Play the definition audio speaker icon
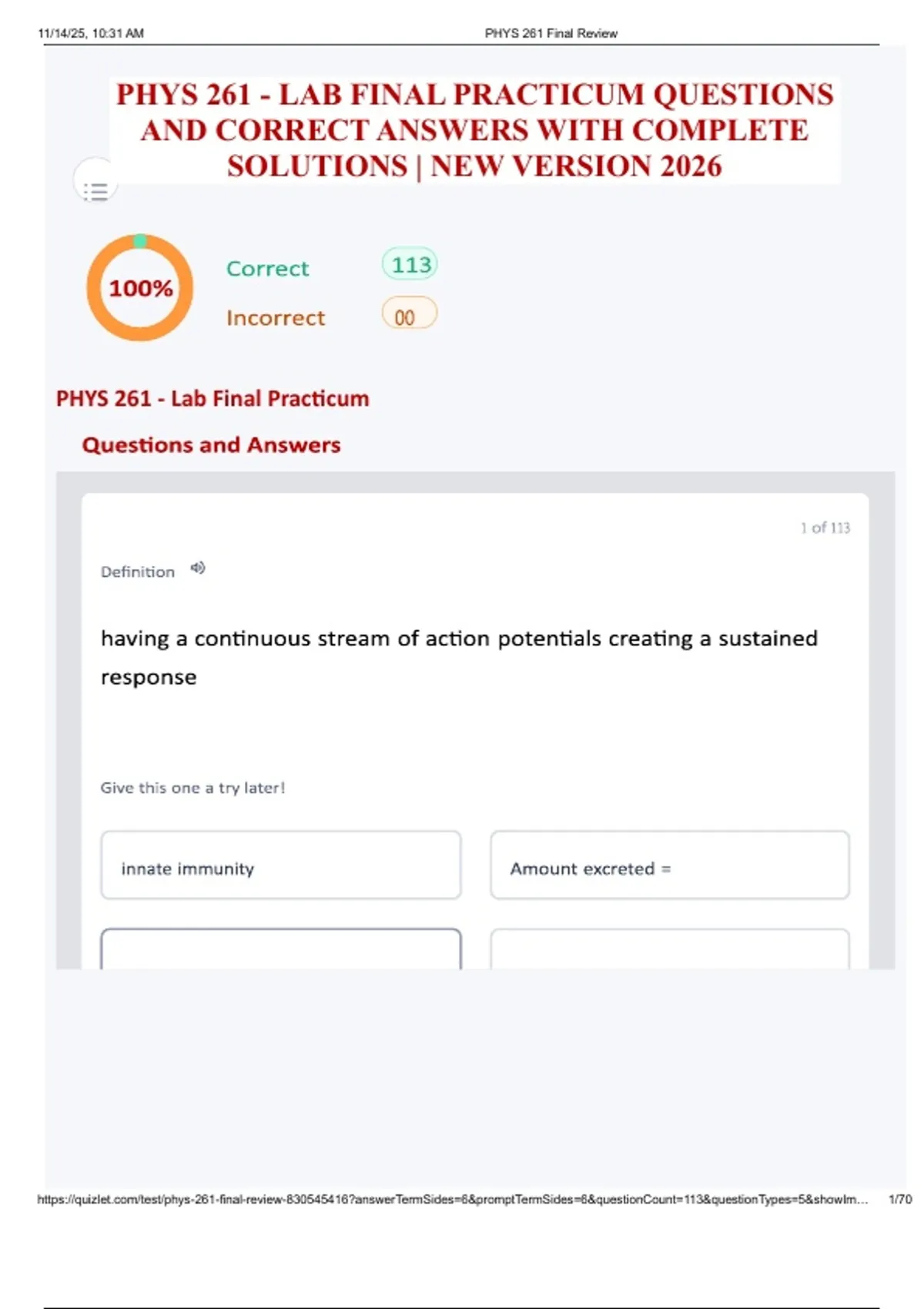The height and width of the screenshot is (1309, 924). (198, 568)
